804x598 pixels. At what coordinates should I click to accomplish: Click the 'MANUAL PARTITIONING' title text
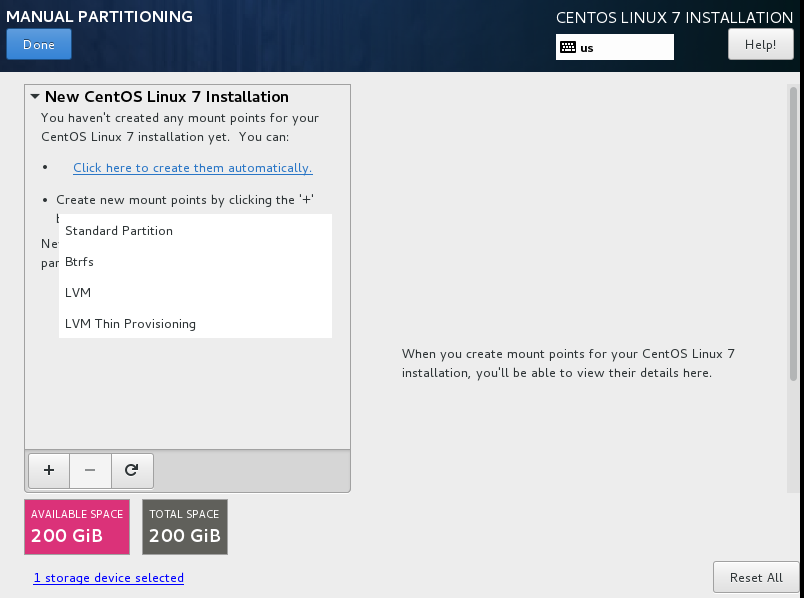pyautogui.click(x=99, y=16)
